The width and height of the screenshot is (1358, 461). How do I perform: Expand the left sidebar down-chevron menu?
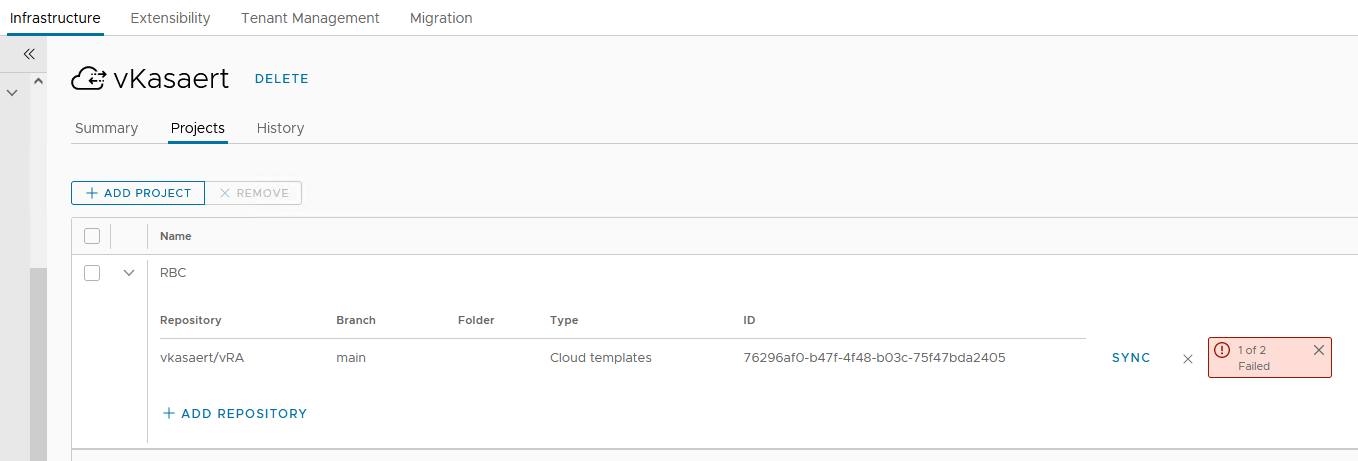(x=12, y=93)
